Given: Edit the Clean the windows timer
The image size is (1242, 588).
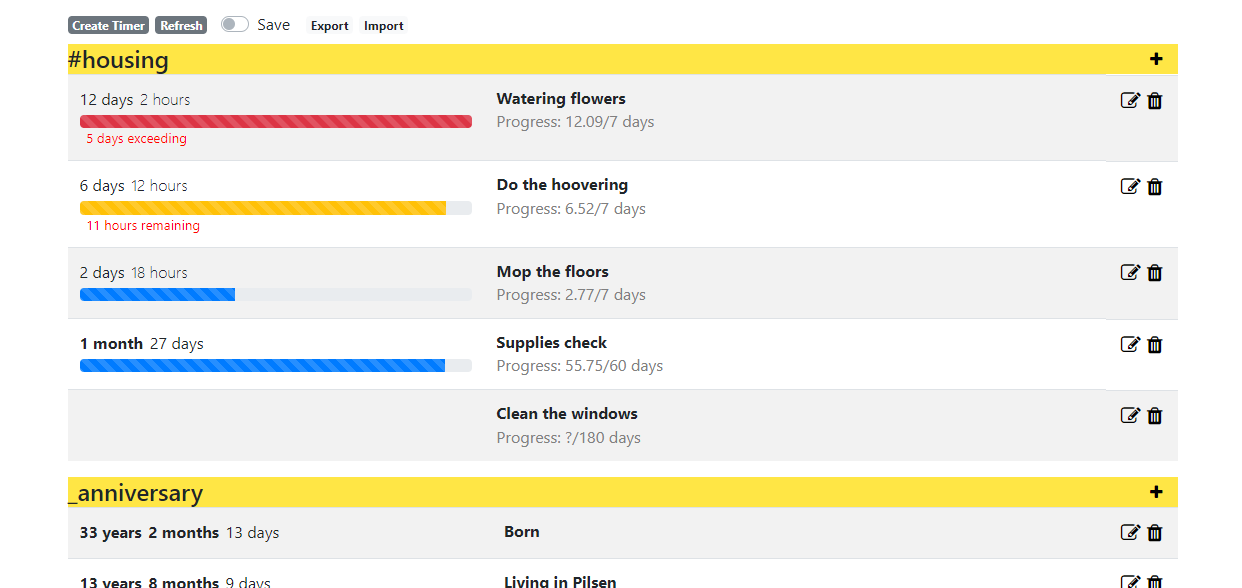Looking at the screenshot, I should pyautogui.click(x=1130, y=415).
